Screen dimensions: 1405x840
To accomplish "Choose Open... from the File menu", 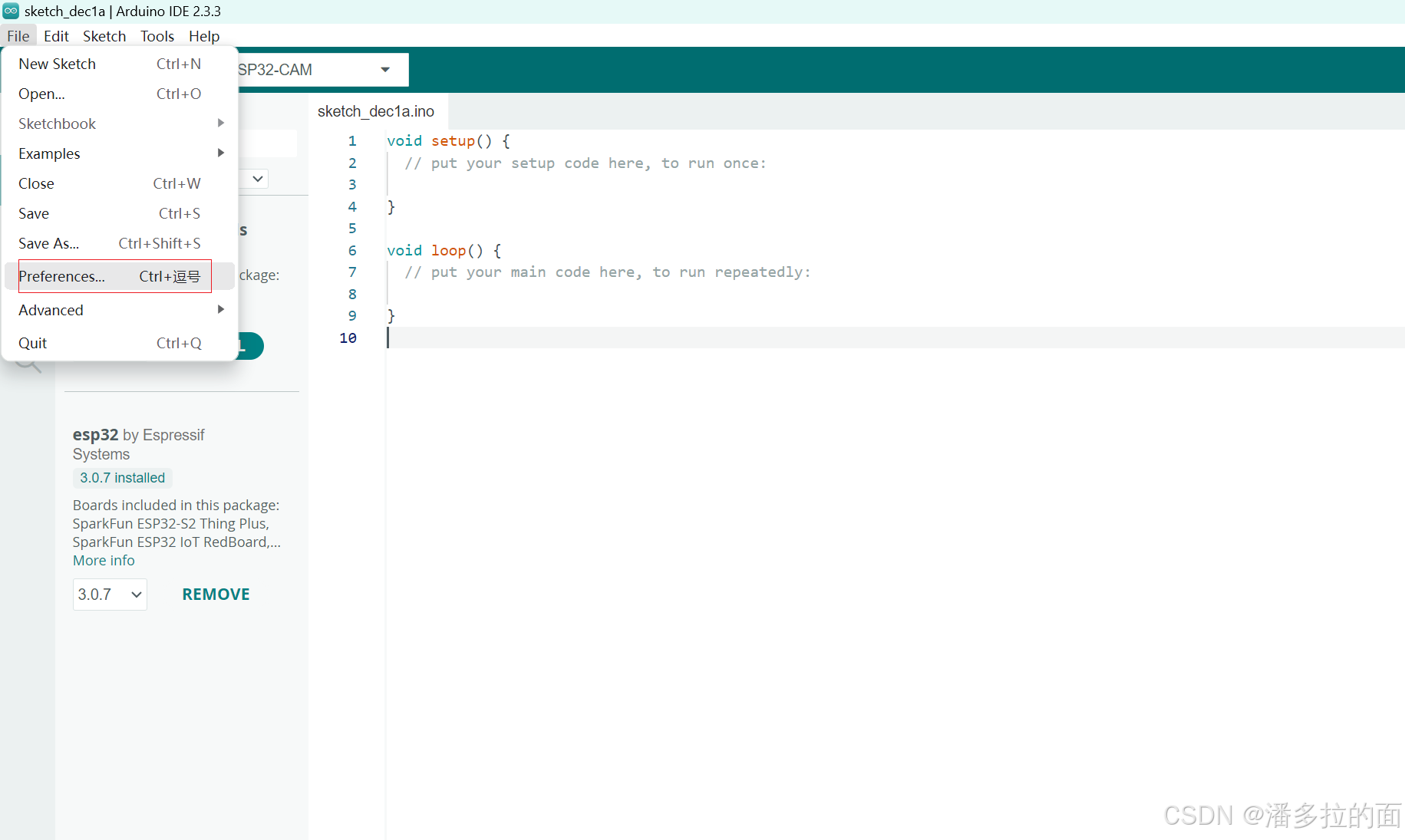I will pos(120,94).
